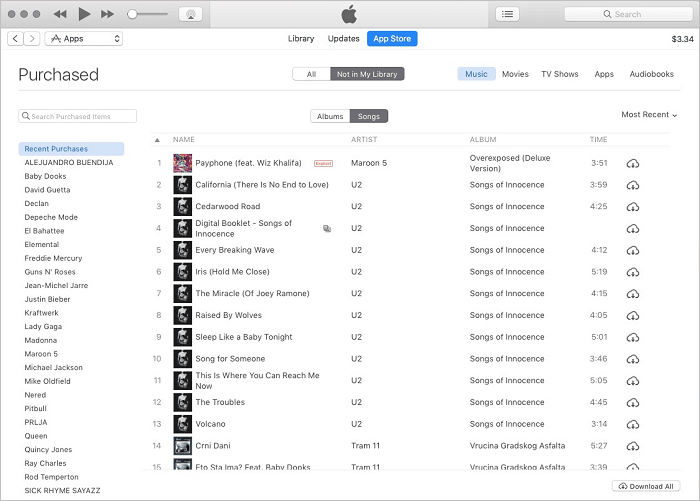Image resolution: width=700 pixels, height=501 pixels.
Task: Download Sleep Like a Baby Tonight
Action: point(633,337)
